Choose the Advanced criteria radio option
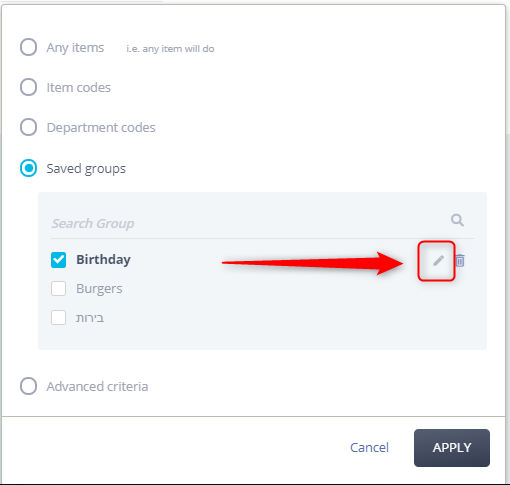The width and height of the screenshot is (510, 485). click(28, 386)
